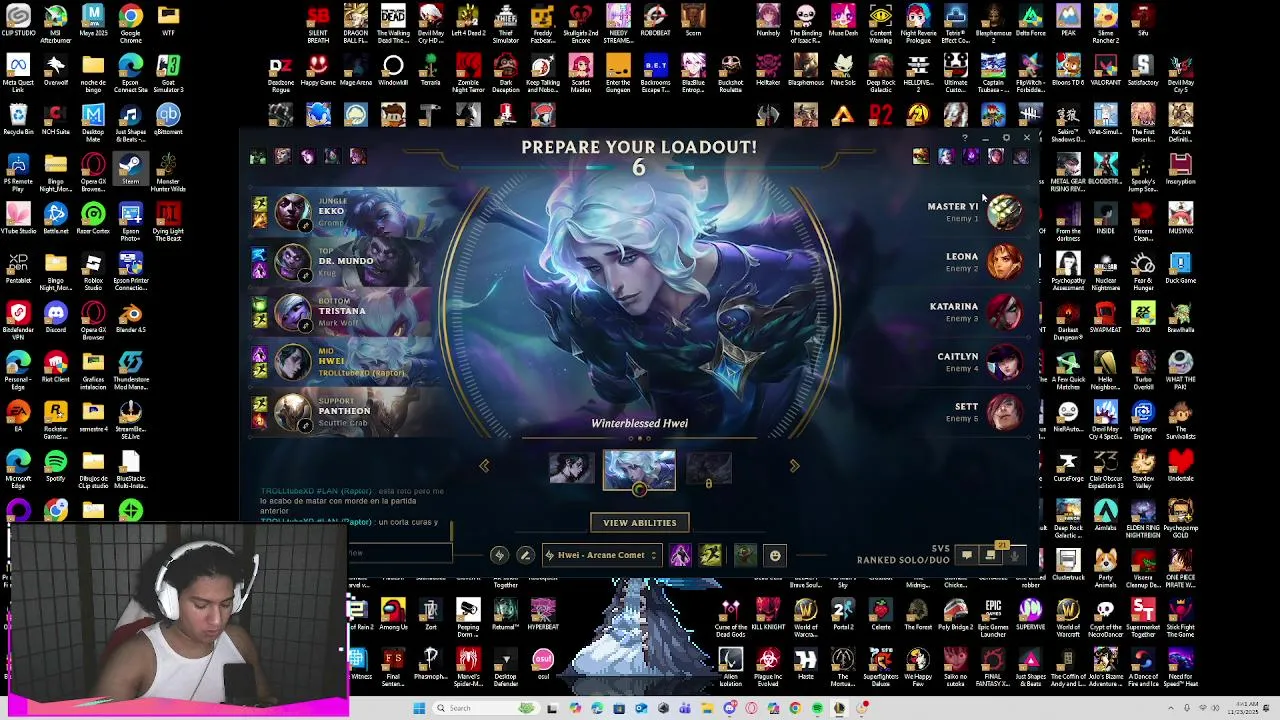
Task: Open qBittorrent desktop shortcut
Action: 168,119
